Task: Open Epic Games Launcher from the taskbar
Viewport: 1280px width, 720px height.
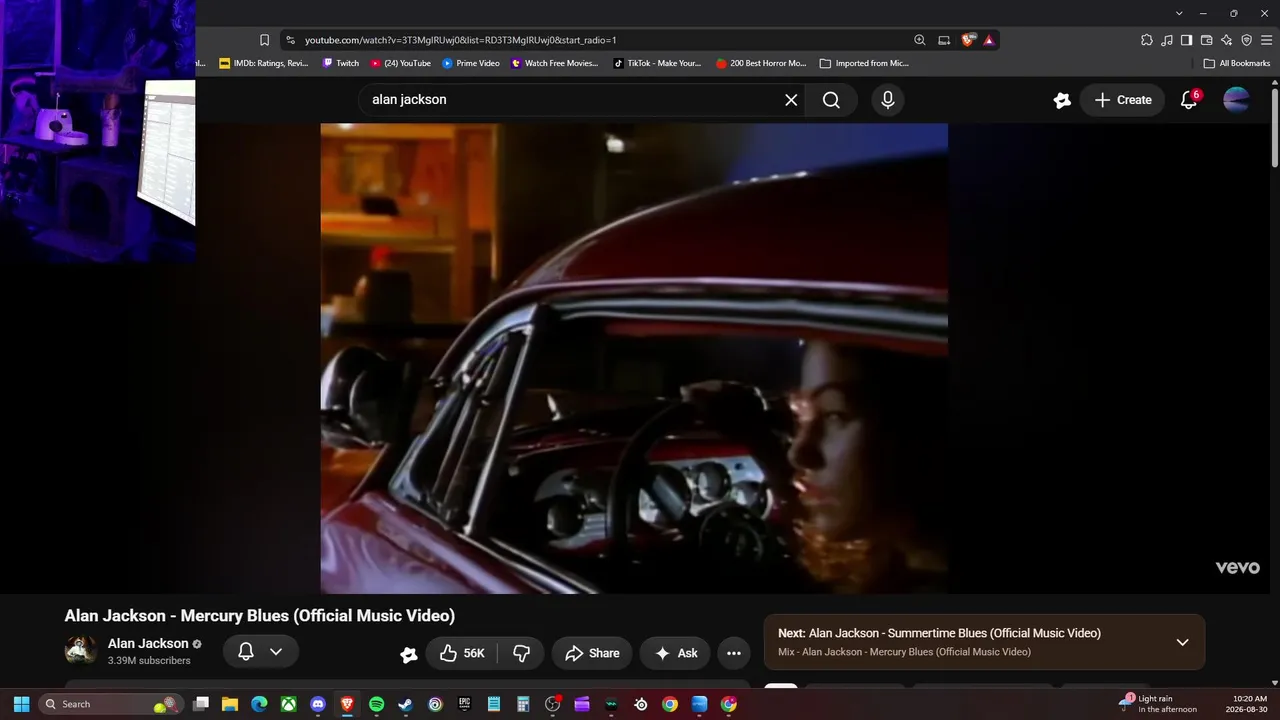Action: [x=464, y=704]
